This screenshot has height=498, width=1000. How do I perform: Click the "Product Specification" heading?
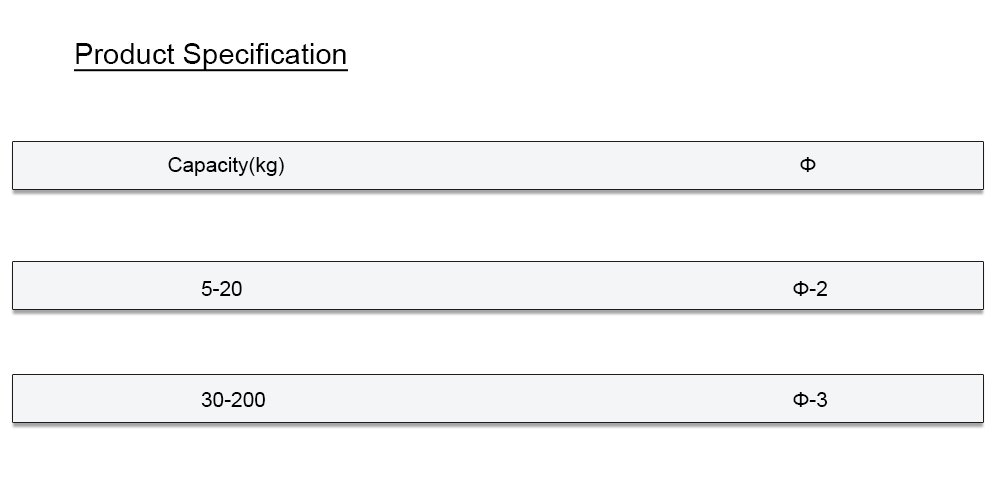[x=211, y=54]
